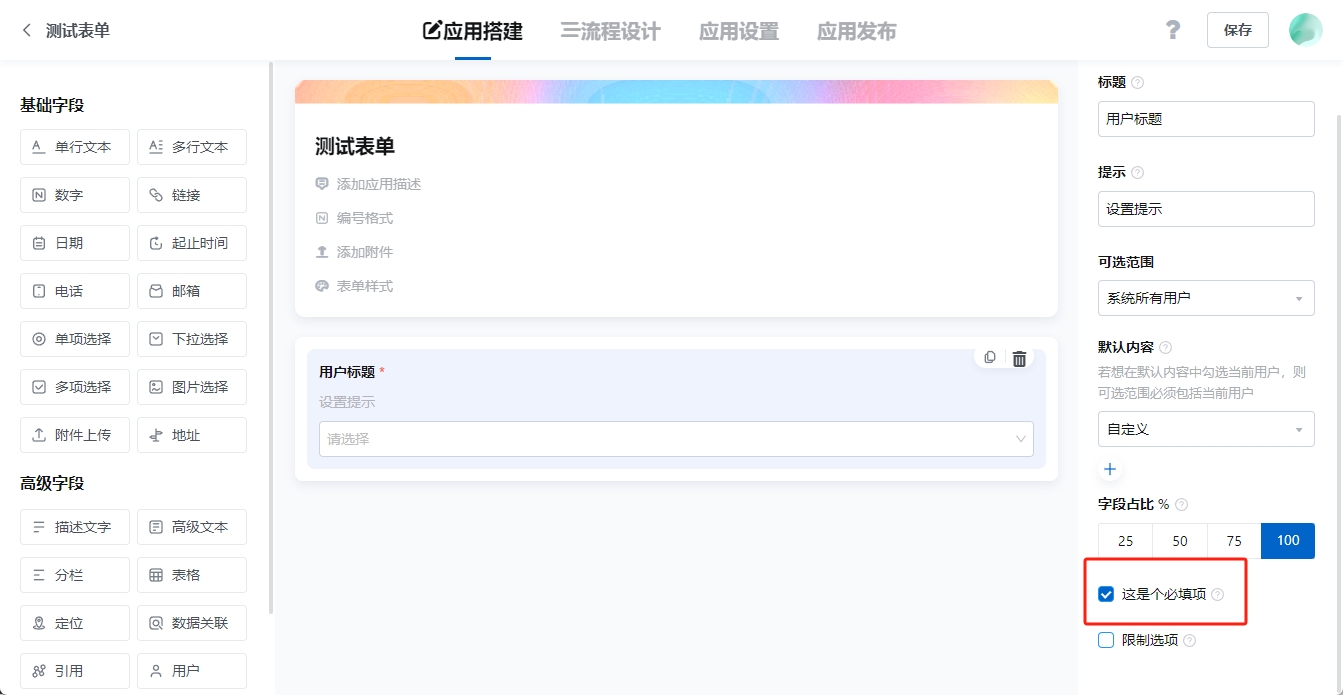The width and height of the screenshot is (1343, 695).
Task: Expand the 默认内容 自定义 dropdown
Action: click(1206, 429)
